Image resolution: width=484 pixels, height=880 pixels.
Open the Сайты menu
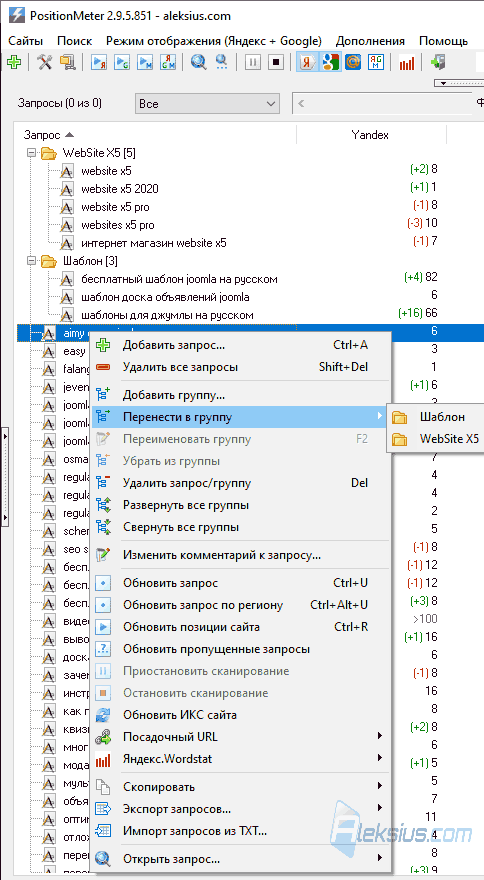tap(25, 41)
